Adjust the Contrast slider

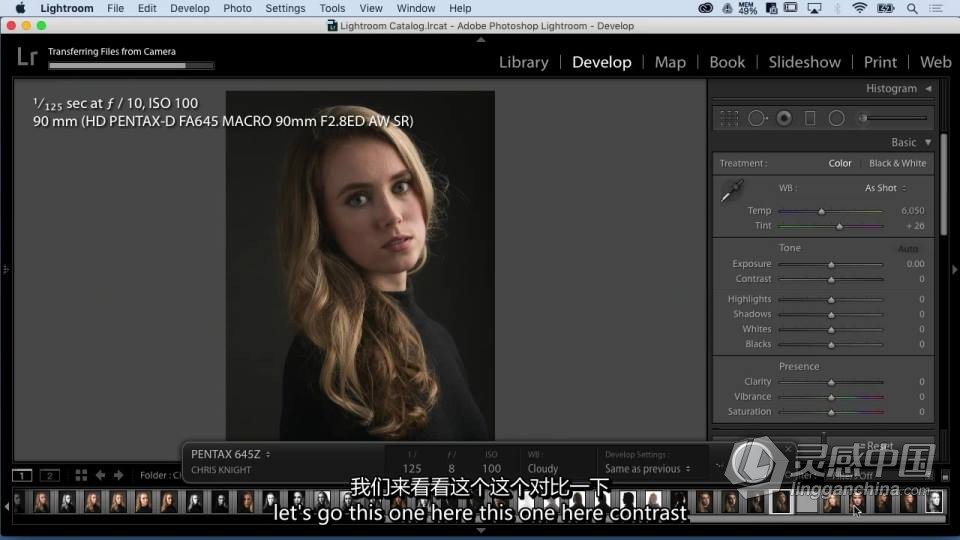(x=831, y=280)
